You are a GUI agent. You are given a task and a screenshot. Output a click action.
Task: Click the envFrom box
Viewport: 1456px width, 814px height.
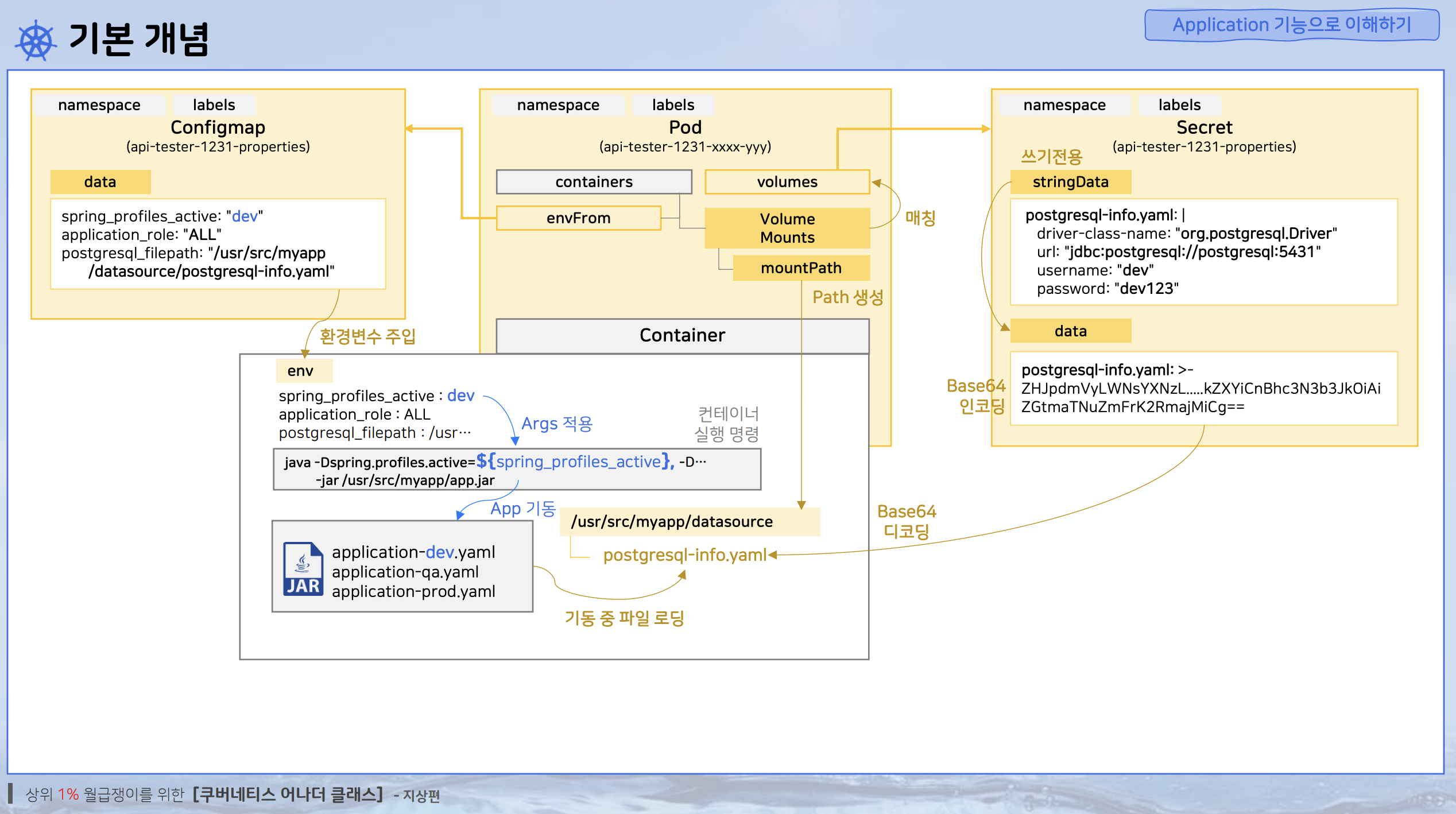578,218
